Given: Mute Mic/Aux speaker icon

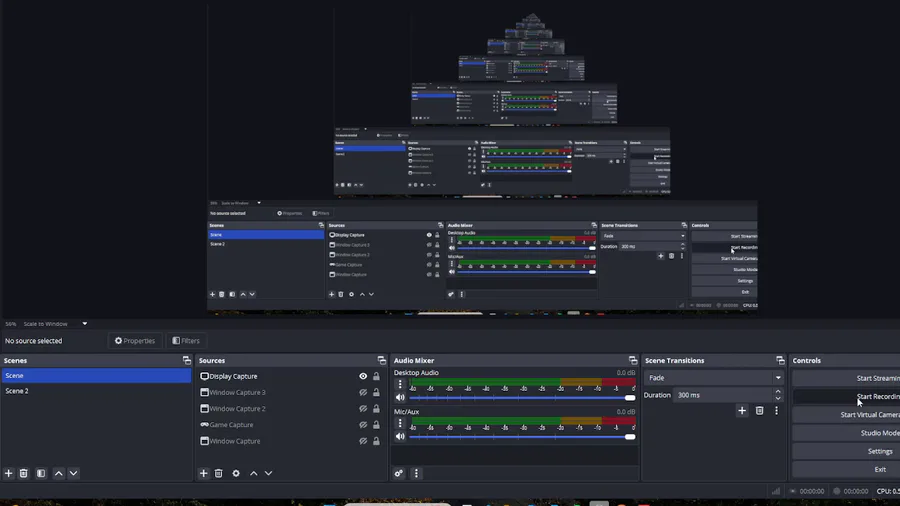Looking at the screenshot, I should point(400,437).
